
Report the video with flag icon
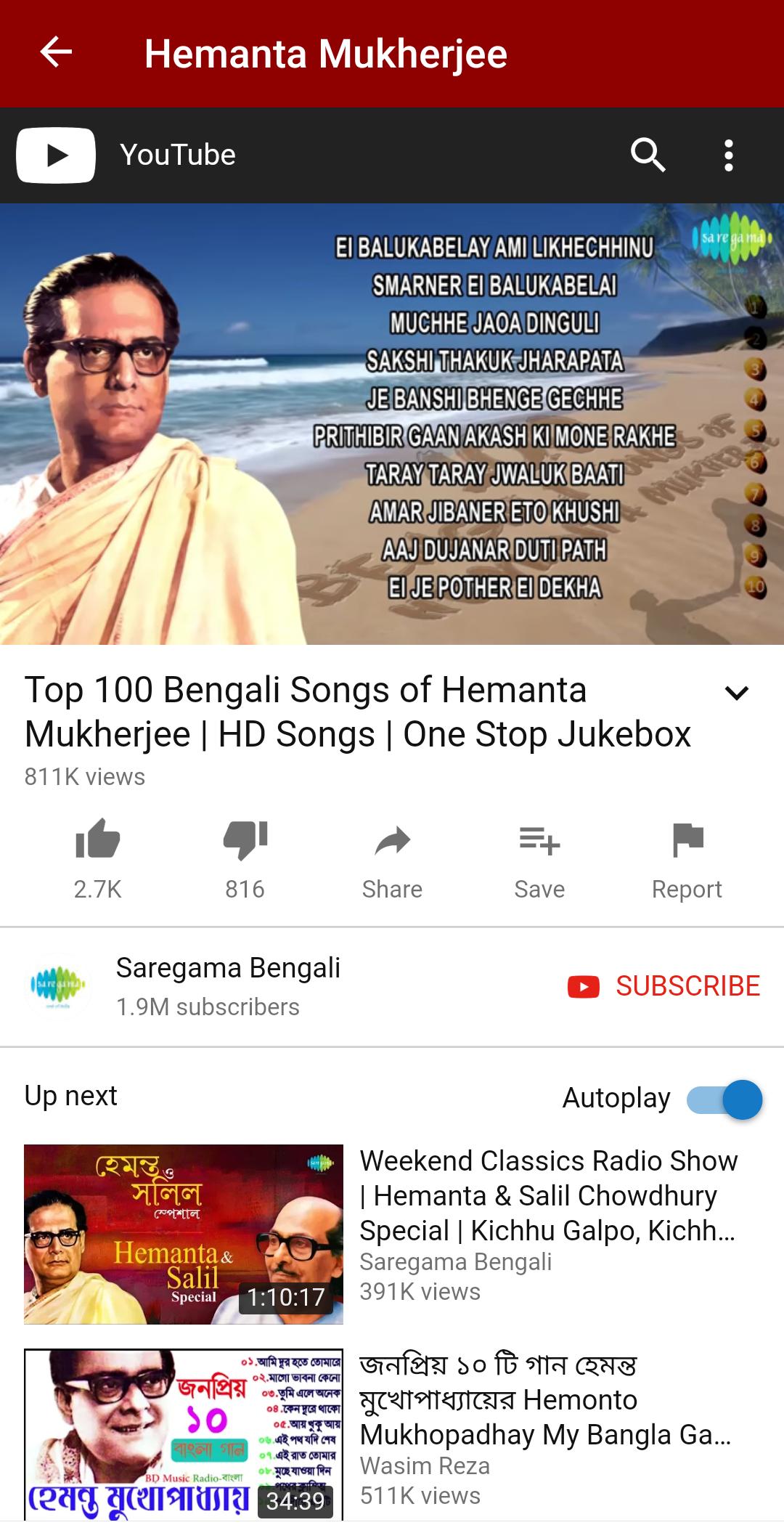pyautogui.click(x=687, y=840)
